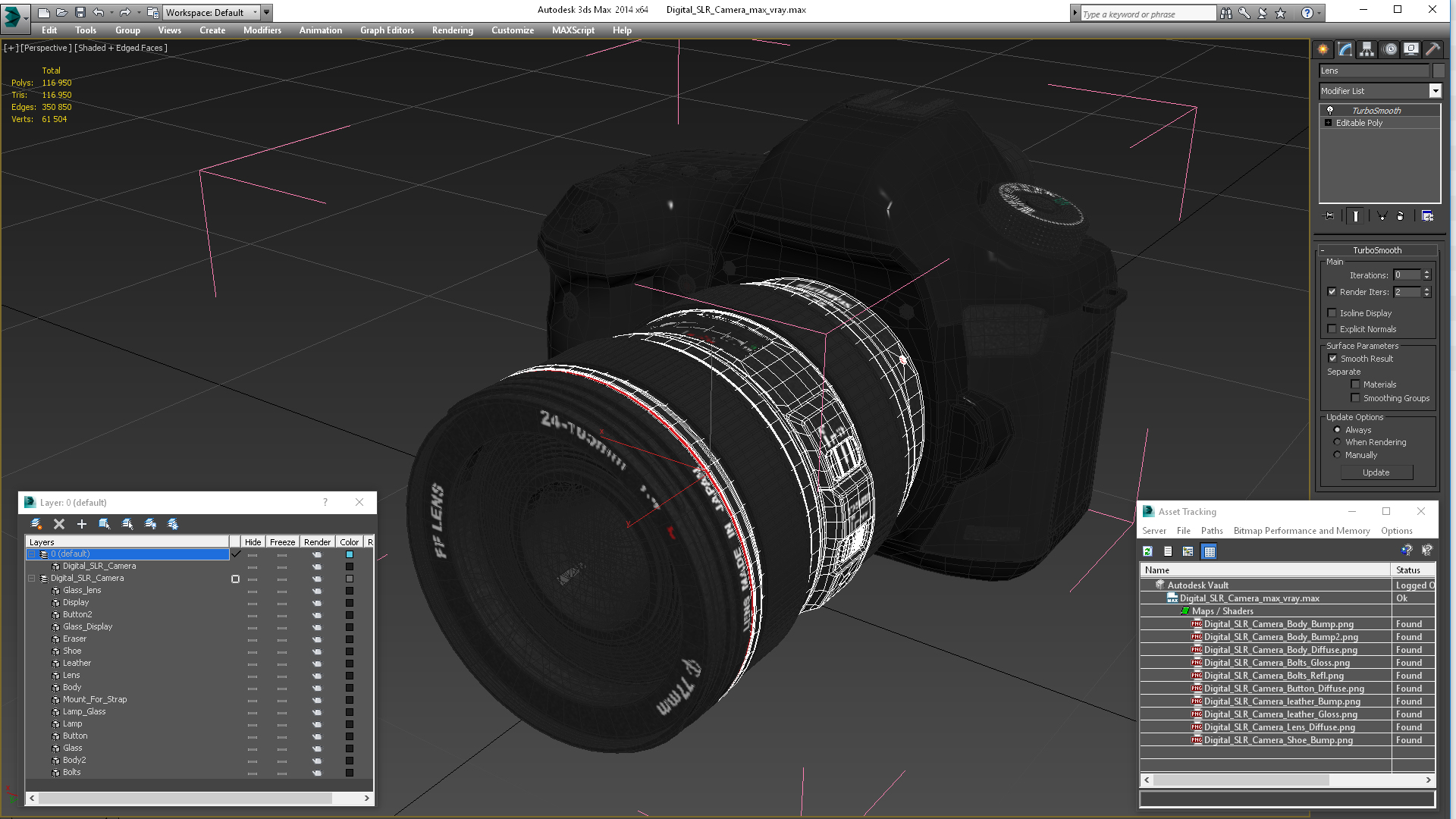1456x819 pixels.
Task: Click Create New Layer icon
Action: [36, 524]
